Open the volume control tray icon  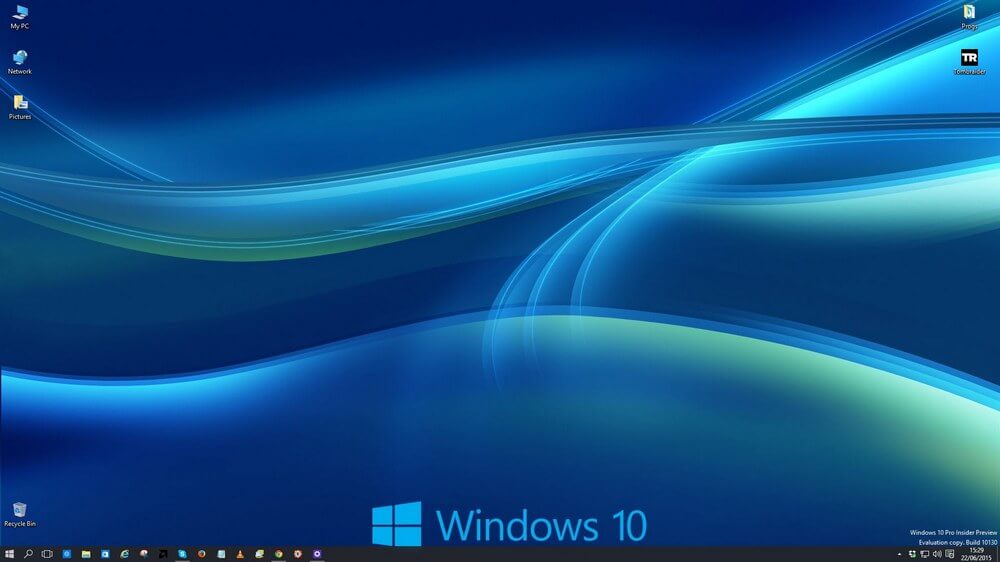click(x=937, y=554)
